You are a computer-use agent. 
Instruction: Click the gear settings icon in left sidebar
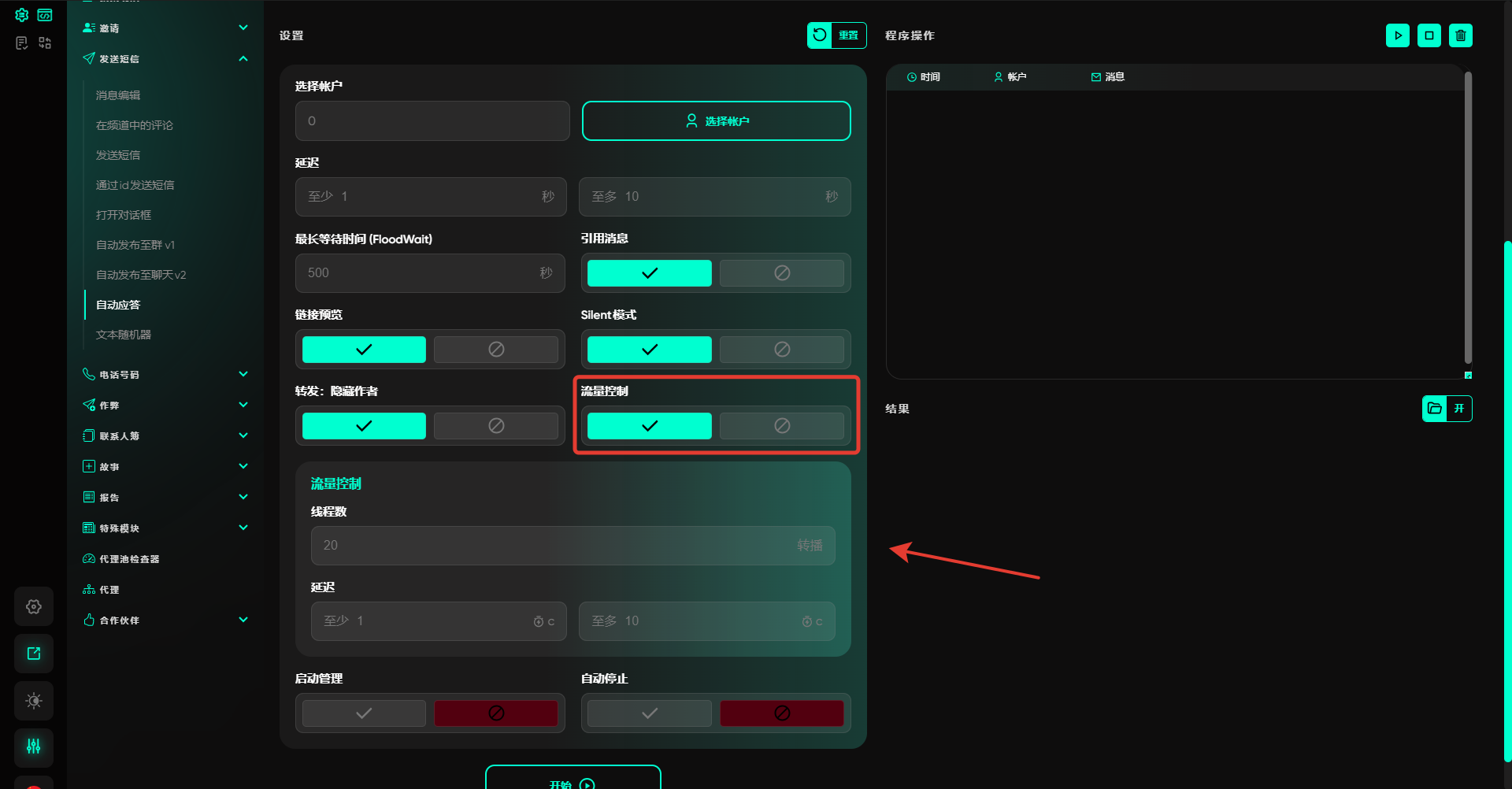point(34,606)
